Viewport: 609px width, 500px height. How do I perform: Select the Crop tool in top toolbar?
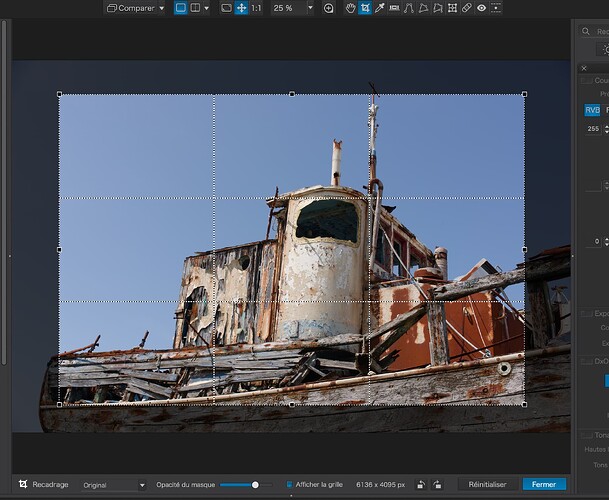pos(365,8)
